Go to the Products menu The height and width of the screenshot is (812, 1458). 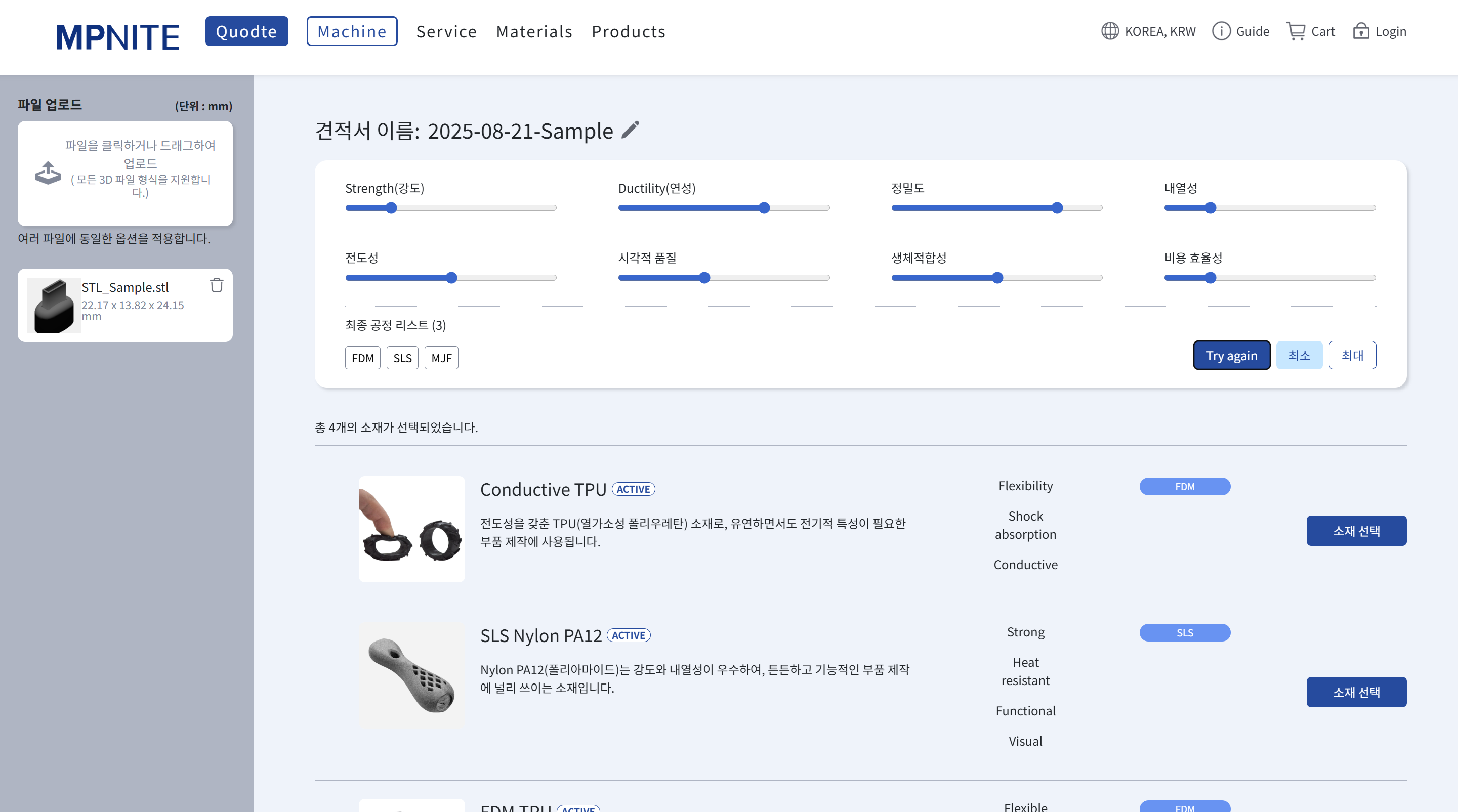tap(628, 32)
